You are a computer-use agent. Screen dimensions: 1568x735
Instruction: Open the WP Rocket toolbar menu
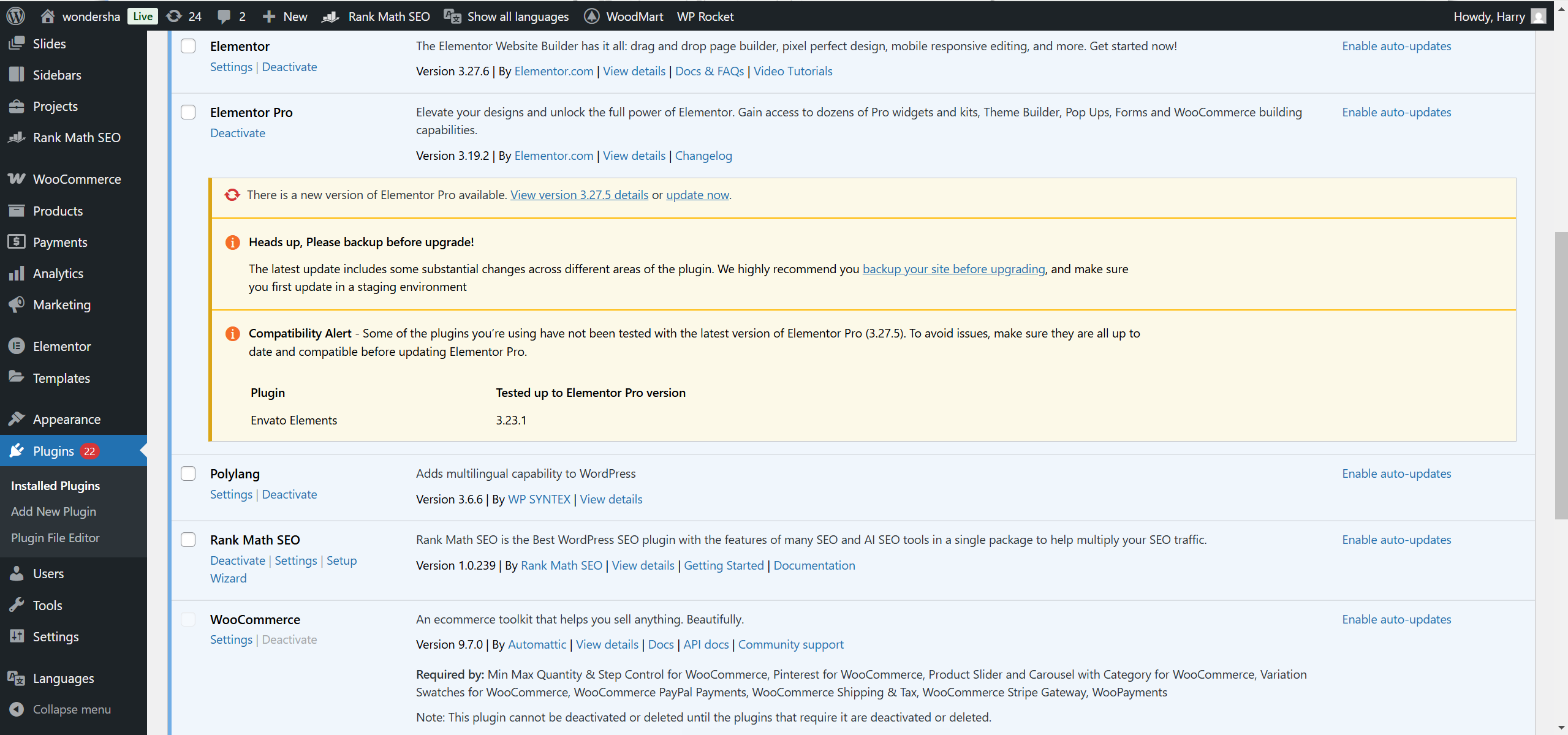(705, 16)
